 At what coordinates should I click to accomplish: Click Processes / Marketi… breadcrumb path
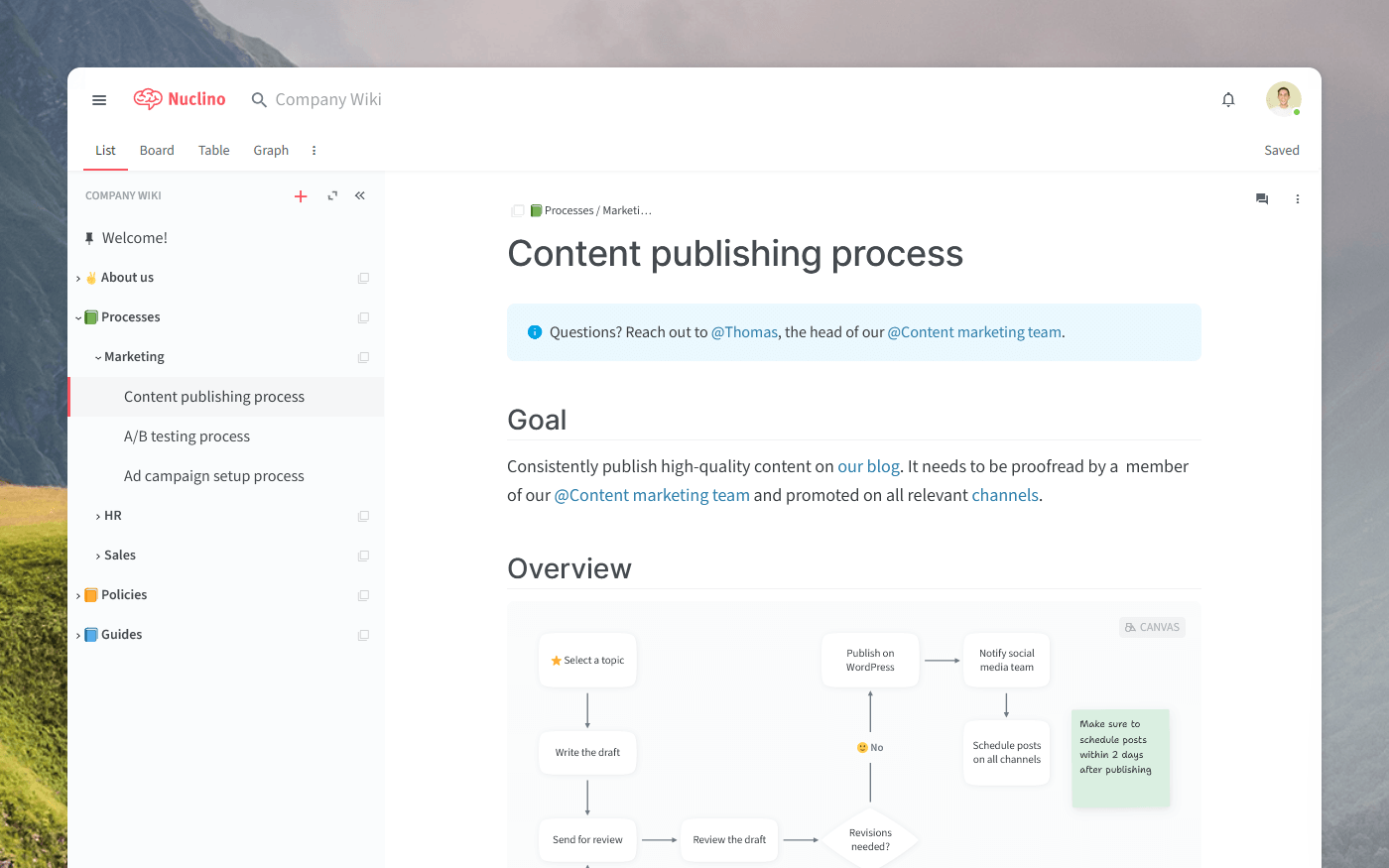point(598,210)
